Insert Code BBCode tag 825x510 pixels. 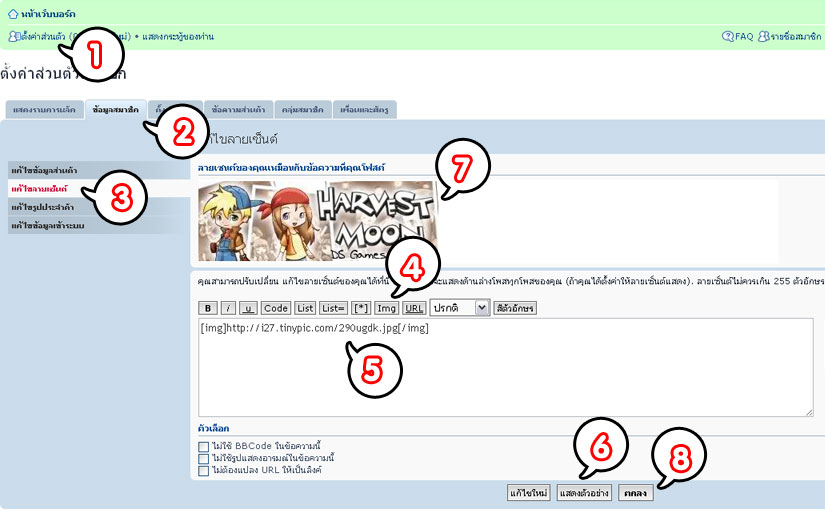[276, 308]
